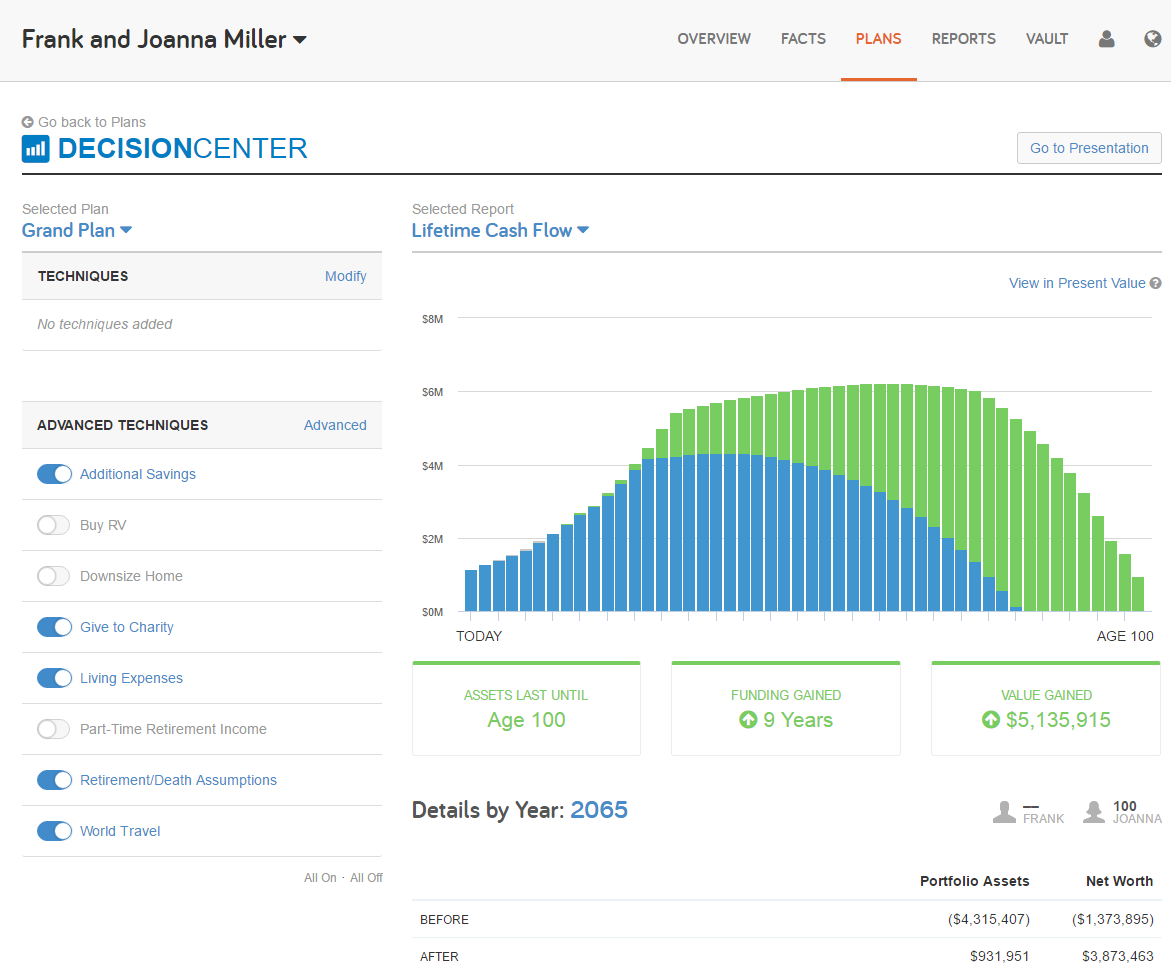Click the globe icon in the top navigation

pyautogui.click(x=1152, y=39)
